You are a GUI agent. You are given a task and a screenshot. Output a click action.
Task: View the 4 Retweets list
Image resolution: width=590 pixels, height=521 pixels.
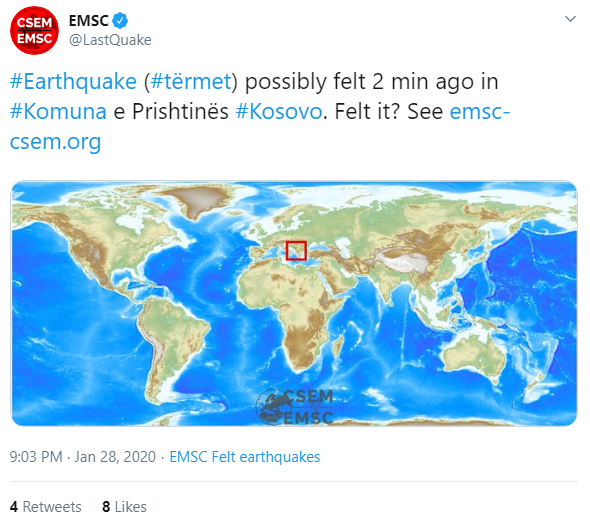click(46, 507)
